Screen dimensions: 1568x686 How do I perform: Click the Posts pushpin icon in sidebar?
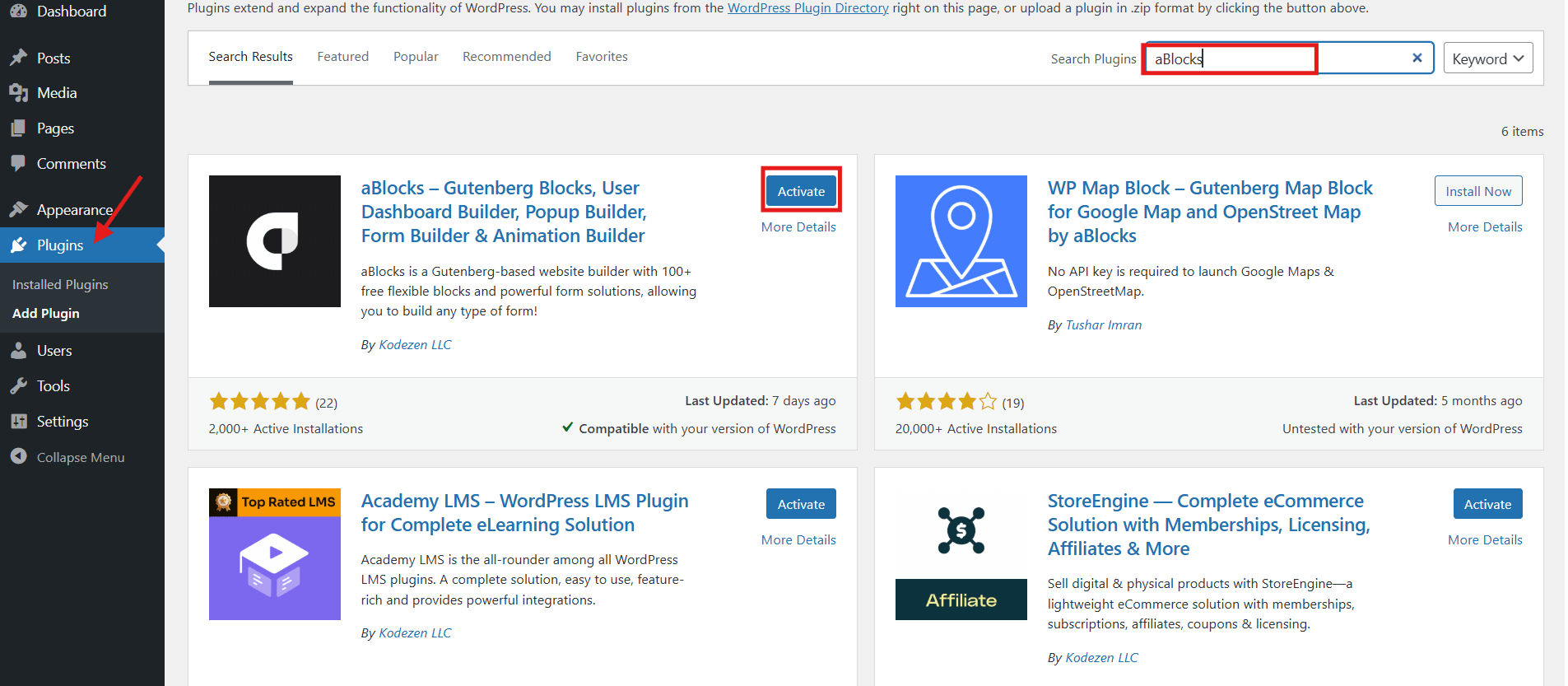[18, 58]
